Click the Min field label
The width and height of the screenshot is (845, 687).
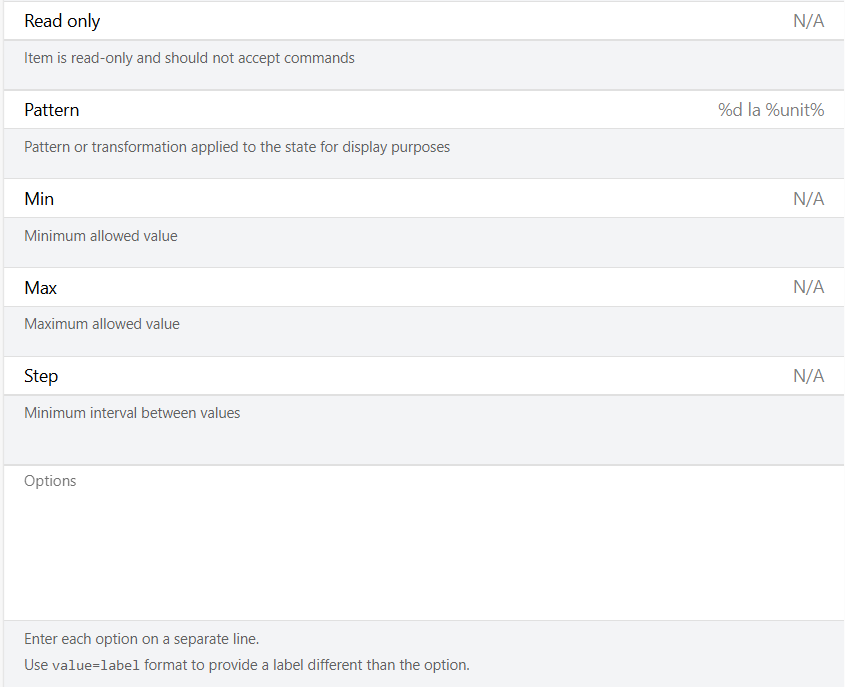click(x=39, y=199)
